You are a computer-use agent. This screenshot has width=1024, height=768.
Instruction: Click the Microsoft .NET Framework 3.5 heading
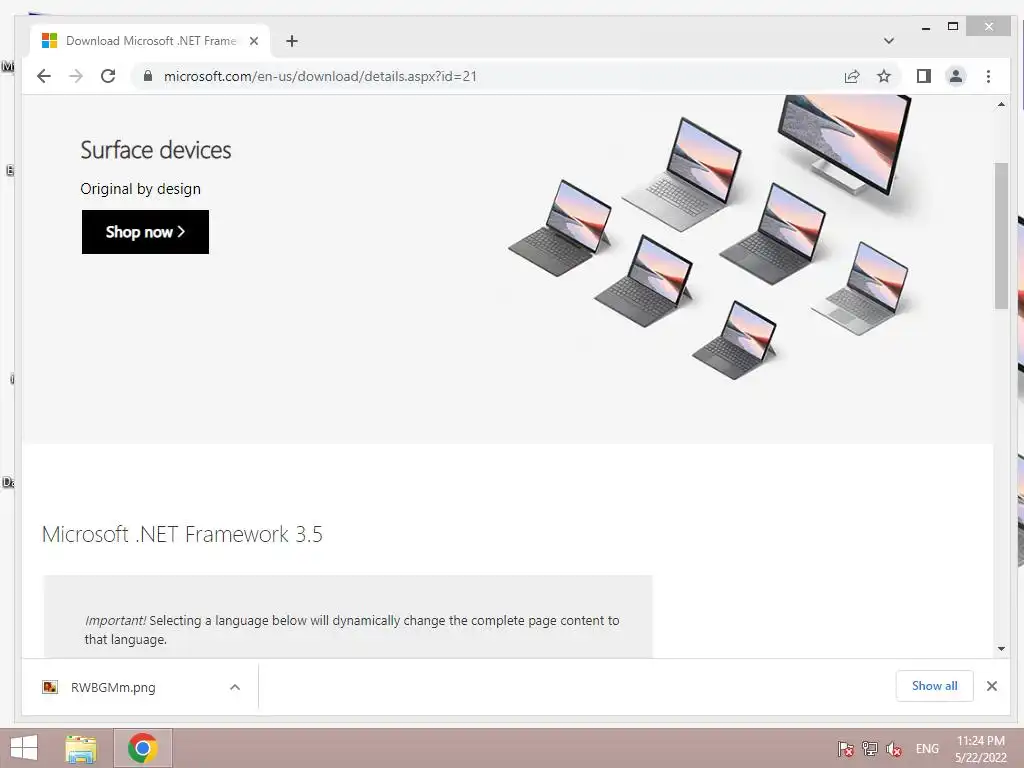click(x=182, y=534)
